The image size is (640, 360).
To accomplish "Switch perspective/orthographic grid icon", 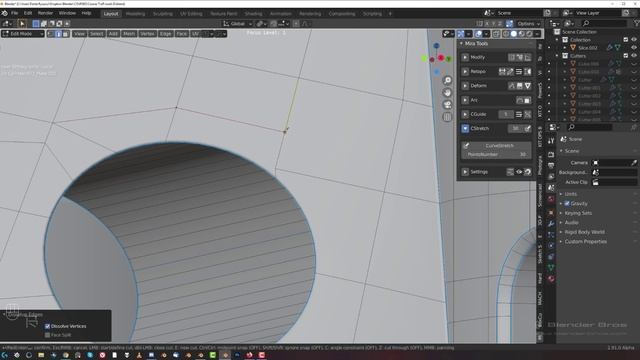I will [447, 117].
